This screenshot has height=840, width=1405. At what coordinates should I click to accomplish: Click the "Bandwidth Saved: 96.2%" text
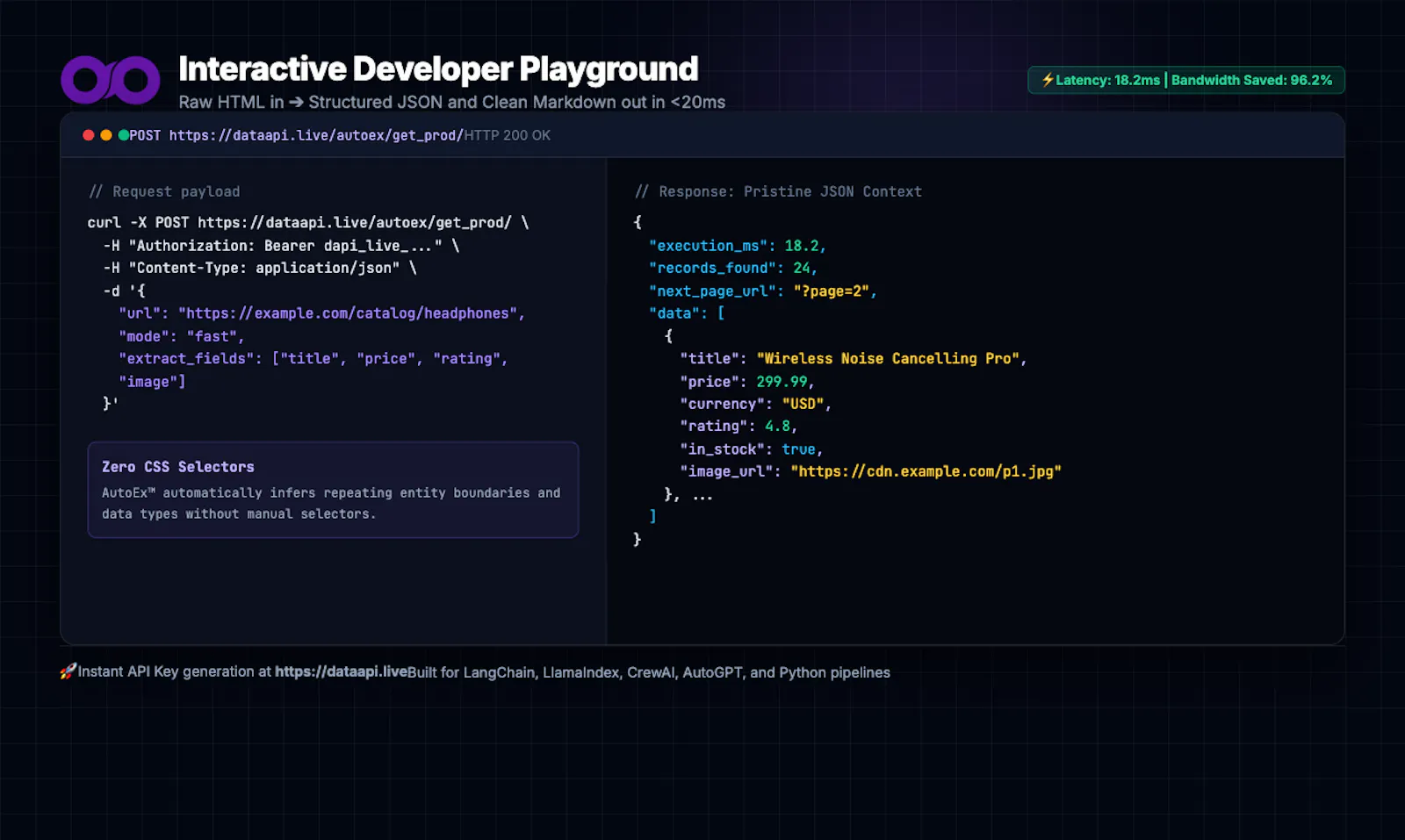(x=1251, y=80)
